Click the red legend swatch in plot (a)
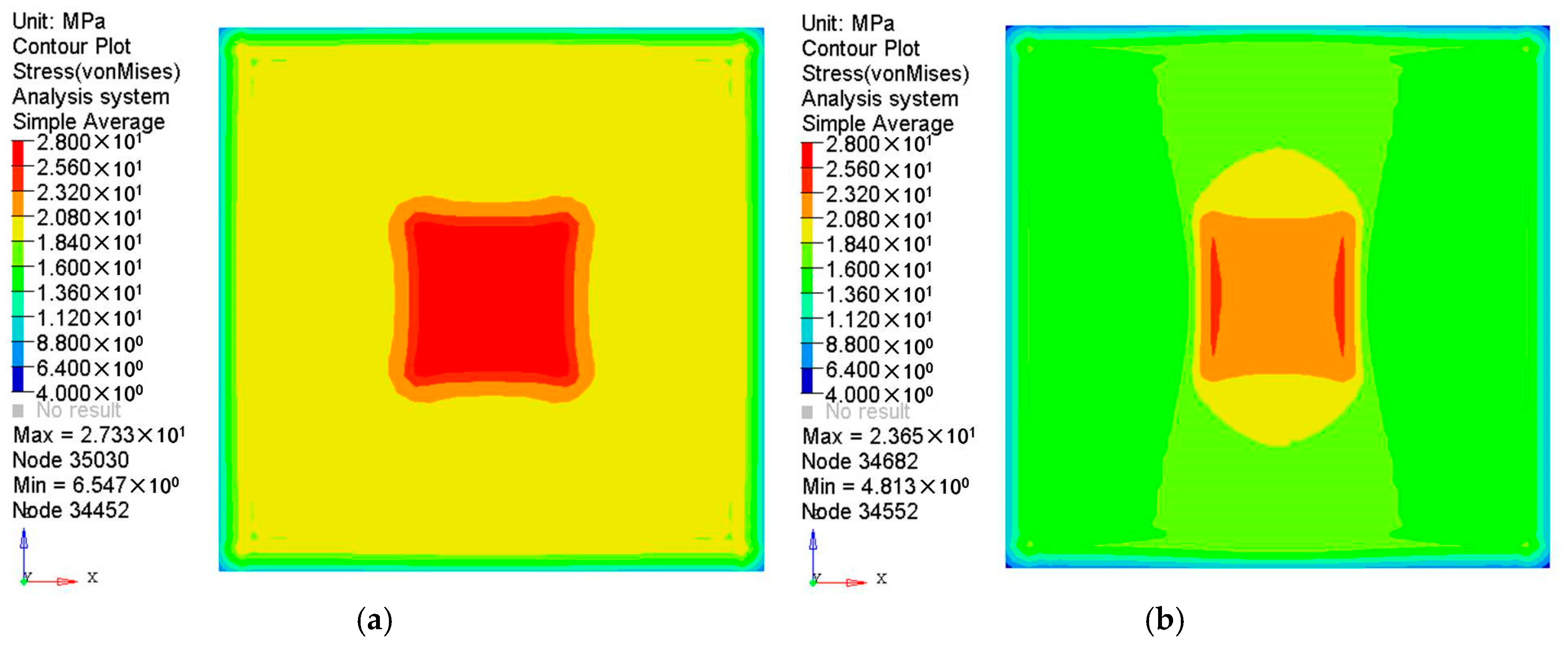 (18, 153)
